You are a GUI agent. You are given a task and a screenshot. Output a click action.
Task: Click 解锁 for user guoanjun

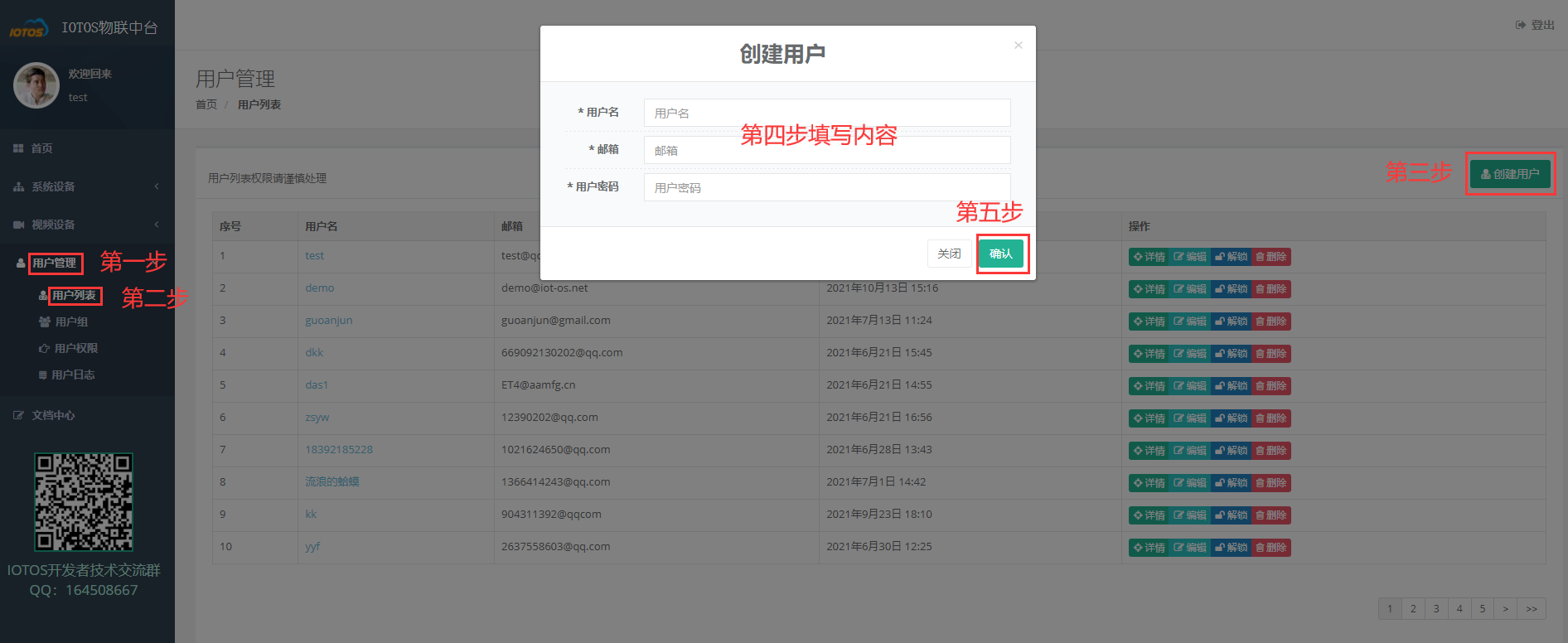(1231, 321)
